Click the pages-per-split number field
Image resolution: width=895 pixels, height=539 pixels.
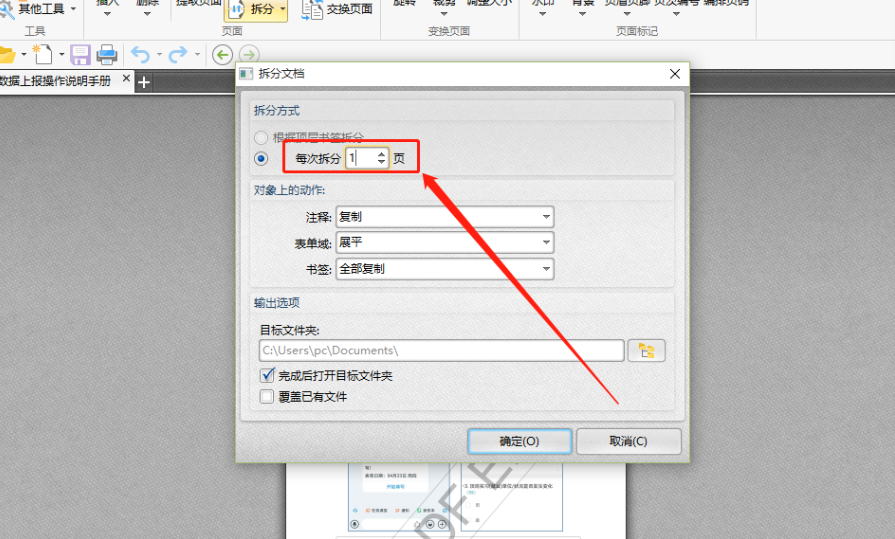pos(360,158)
